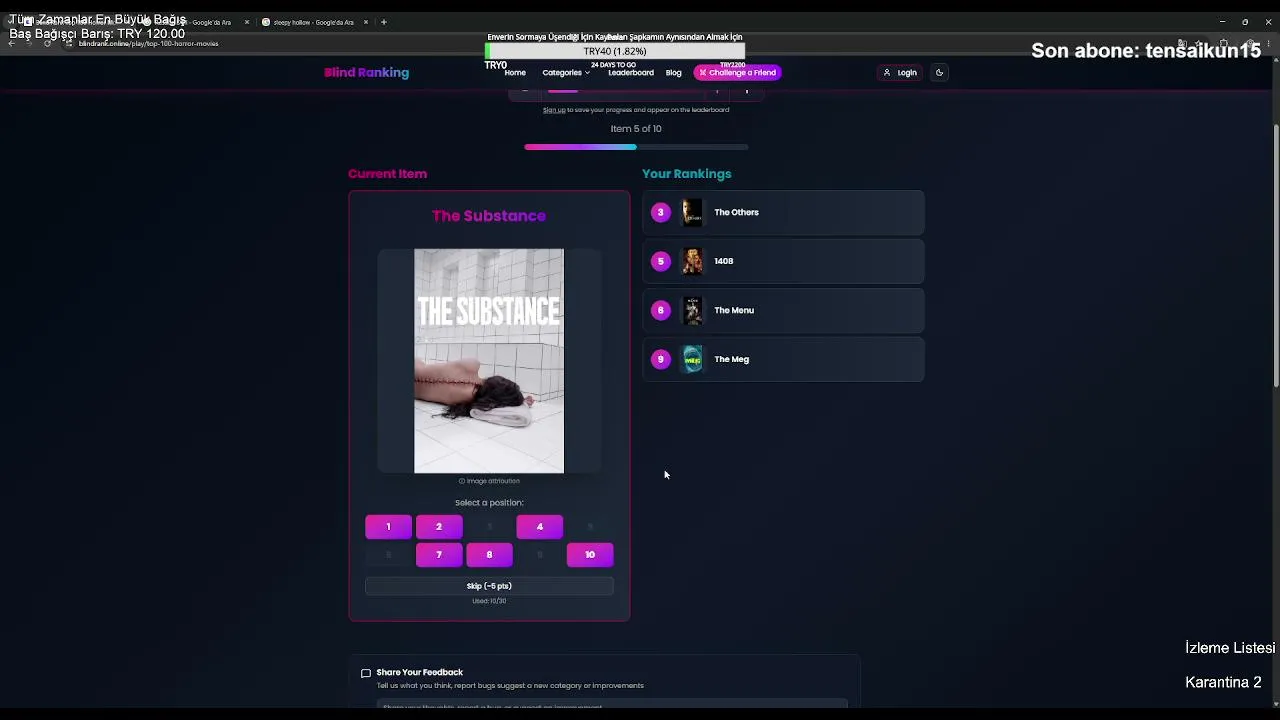Viewport: 1280px width, 720px height.
Task: Place The Substance at position 4
Action: pos(540,526)
